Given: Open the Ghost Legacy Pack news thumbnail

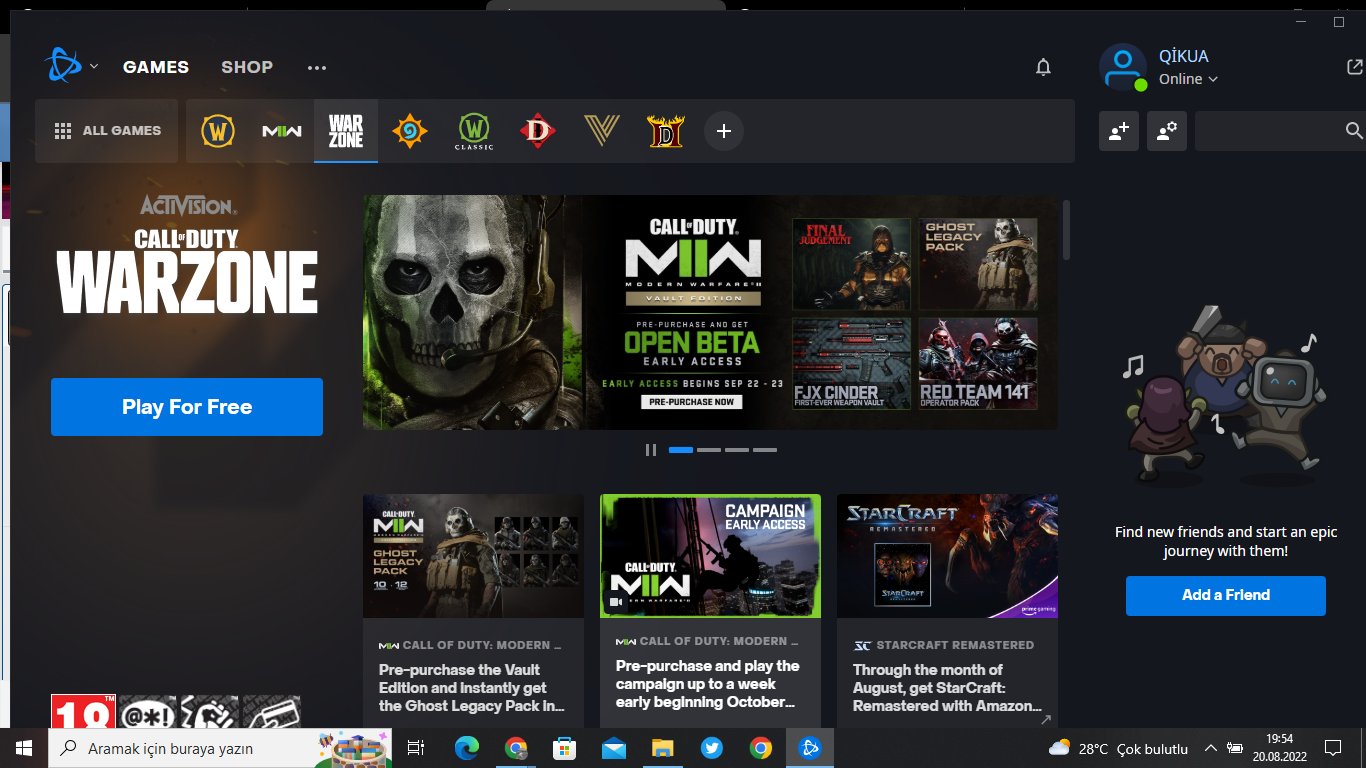Looking at the screenshot, I should (x=473, y=556).
